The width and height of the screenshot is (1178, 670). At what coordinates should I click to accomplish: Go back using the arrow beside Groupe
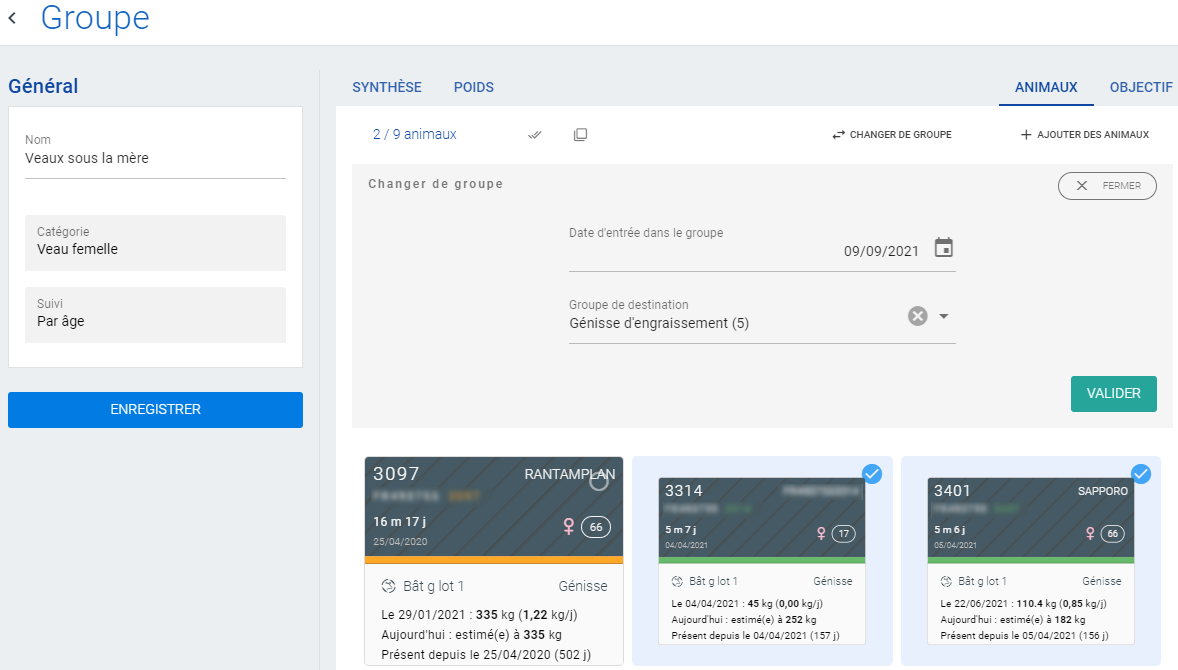pyautogui.click(x=13, y=18)
